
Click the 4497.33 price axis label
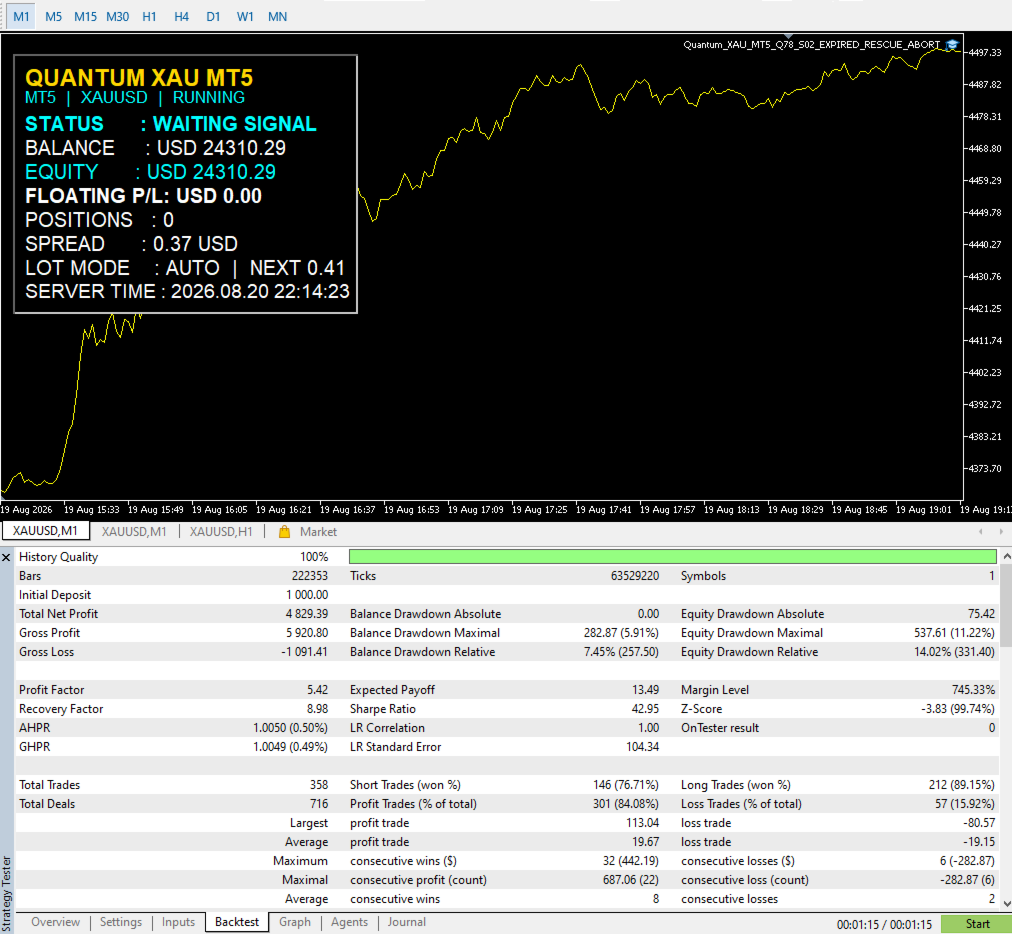(984, 52)
